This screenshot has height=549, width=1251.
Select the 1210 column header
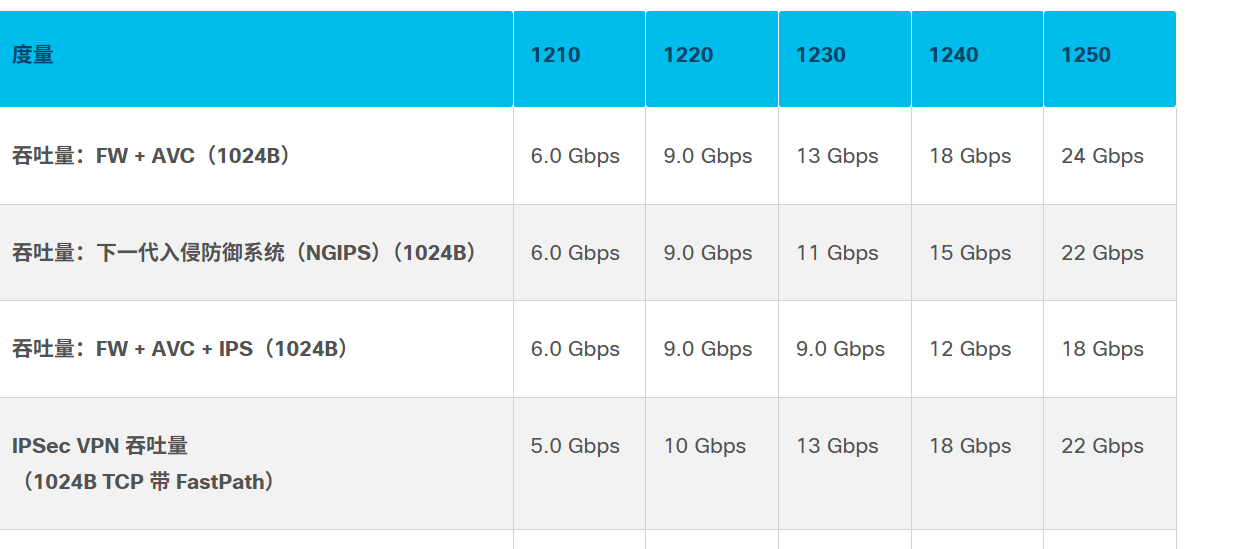point(579,59)
